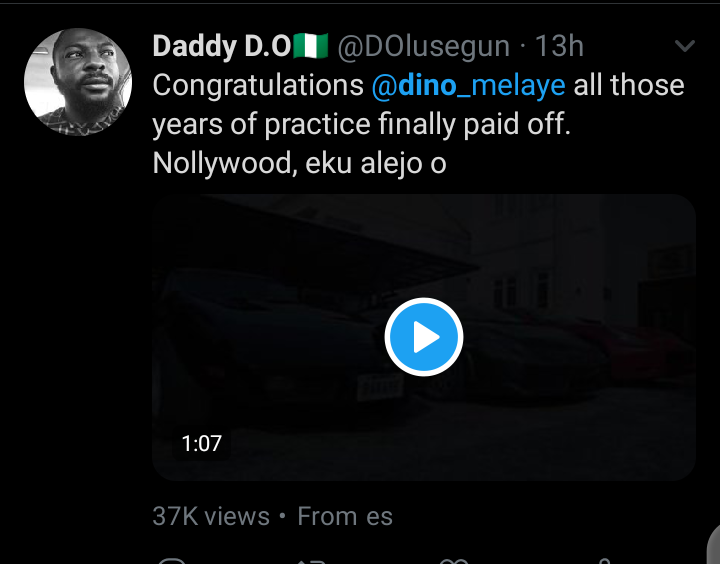Tap the reply speech bubble icon
The height and width of the screenshot is (564, 720).
coord(172,561)
